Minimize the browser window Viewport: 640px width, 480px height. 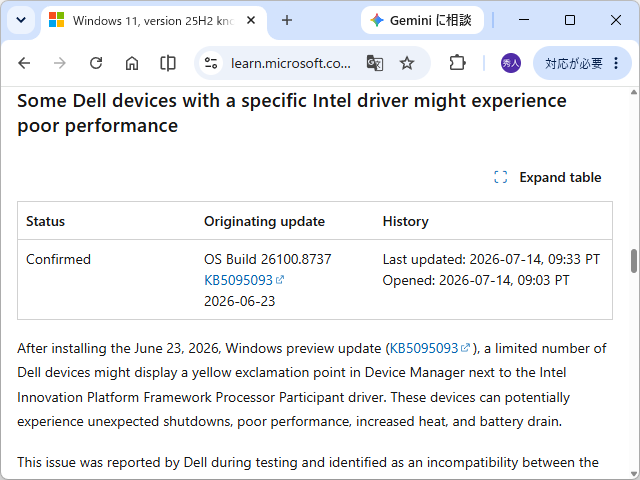524,20
